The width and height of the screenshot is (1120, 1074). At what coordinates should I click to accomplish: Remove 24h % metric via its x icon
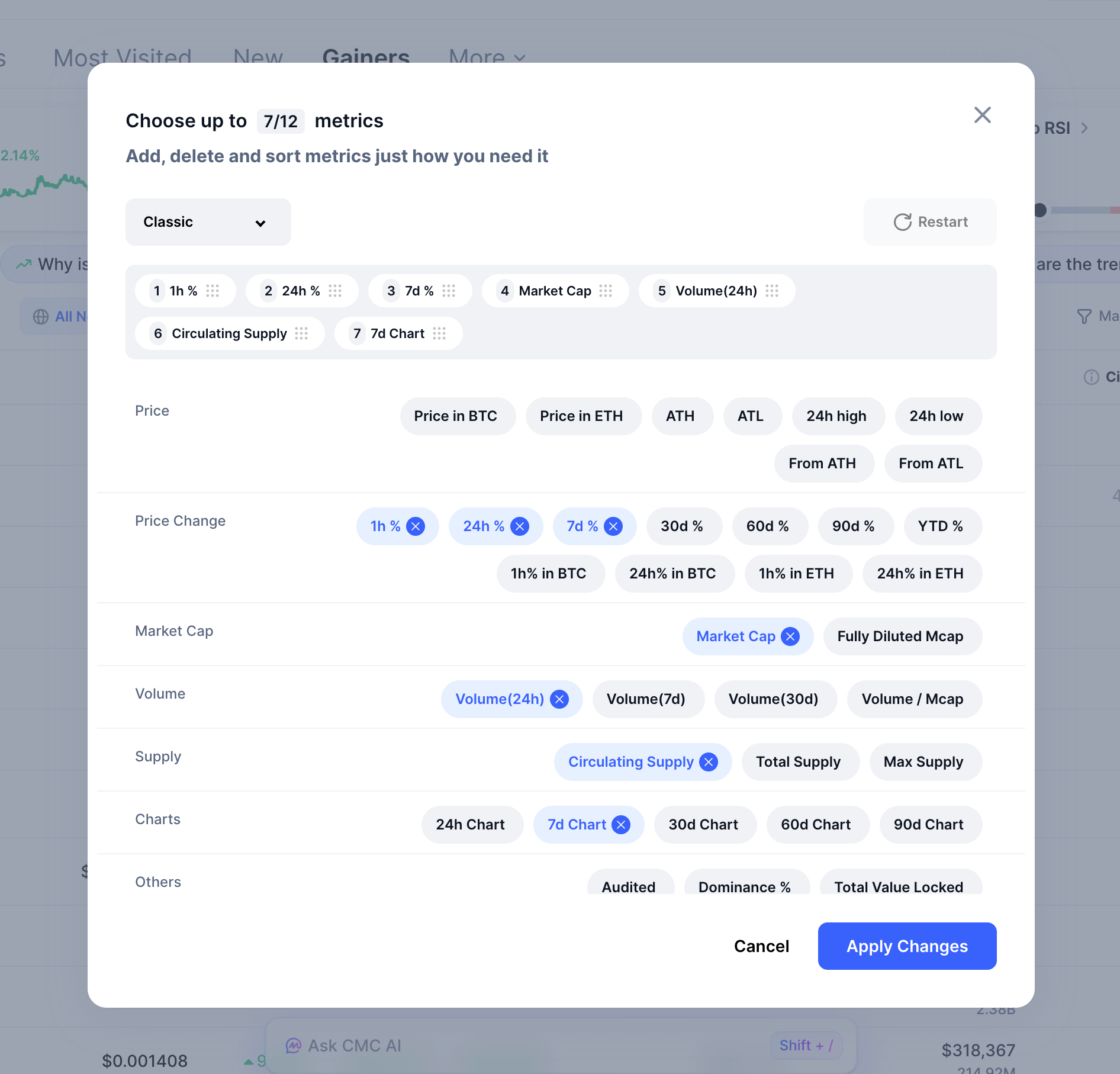click(520, 526)
